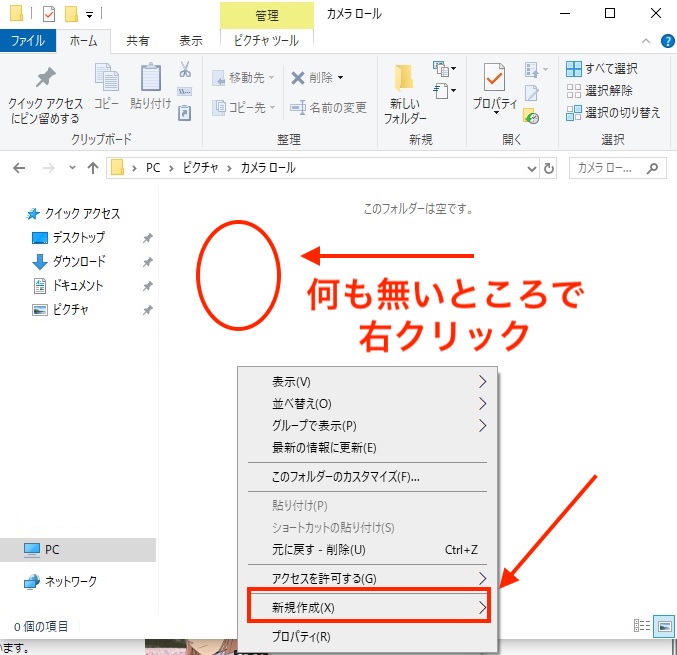677x655 pixels.
Task: Click the Copy icon in ribbon
Action: [x=106, y=80]
